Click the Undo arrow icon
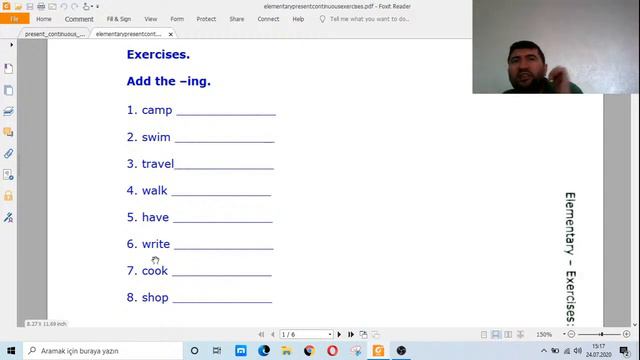Screen dimensions: 640x360 tap(64, 7)
